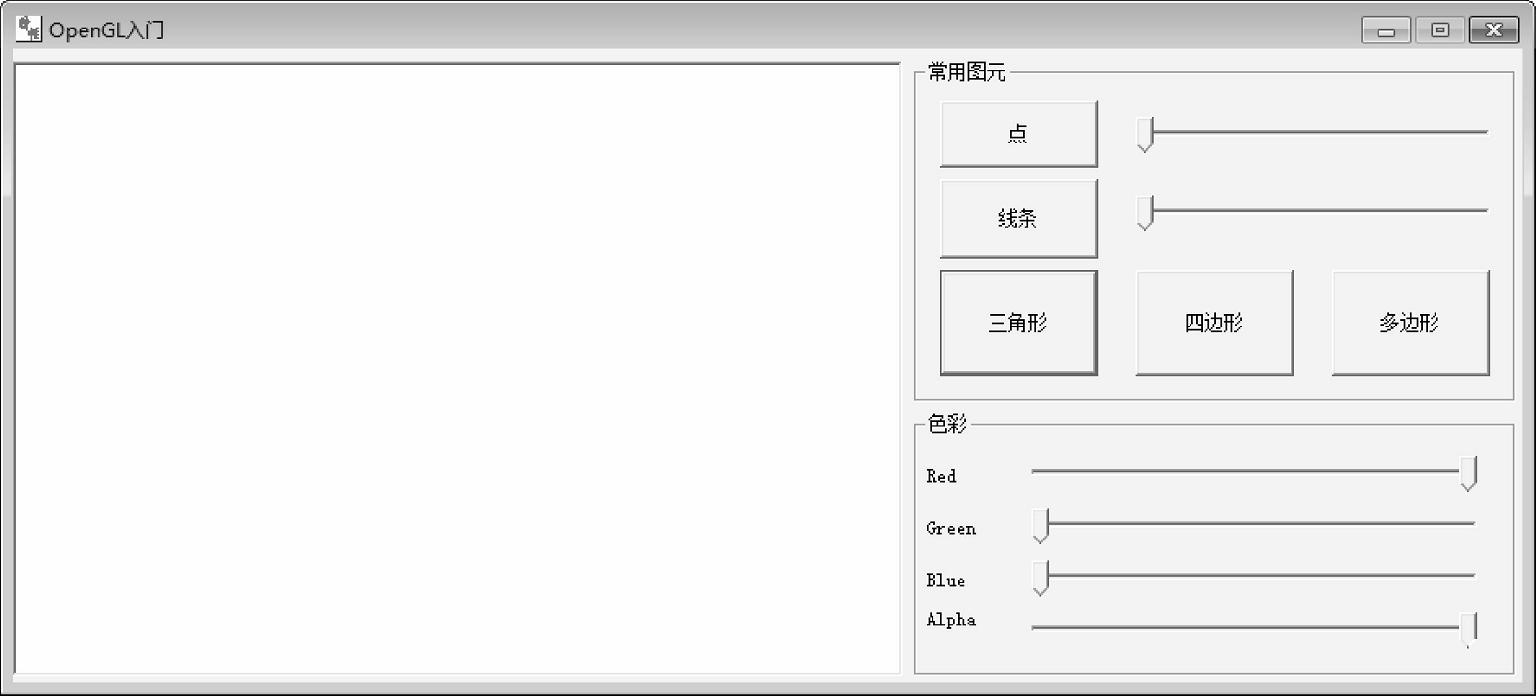Image resolution: width=1536 pixels, height=696 pixels.
Task: Click the Green slider thumb
Action: (x=1040, y=525)
